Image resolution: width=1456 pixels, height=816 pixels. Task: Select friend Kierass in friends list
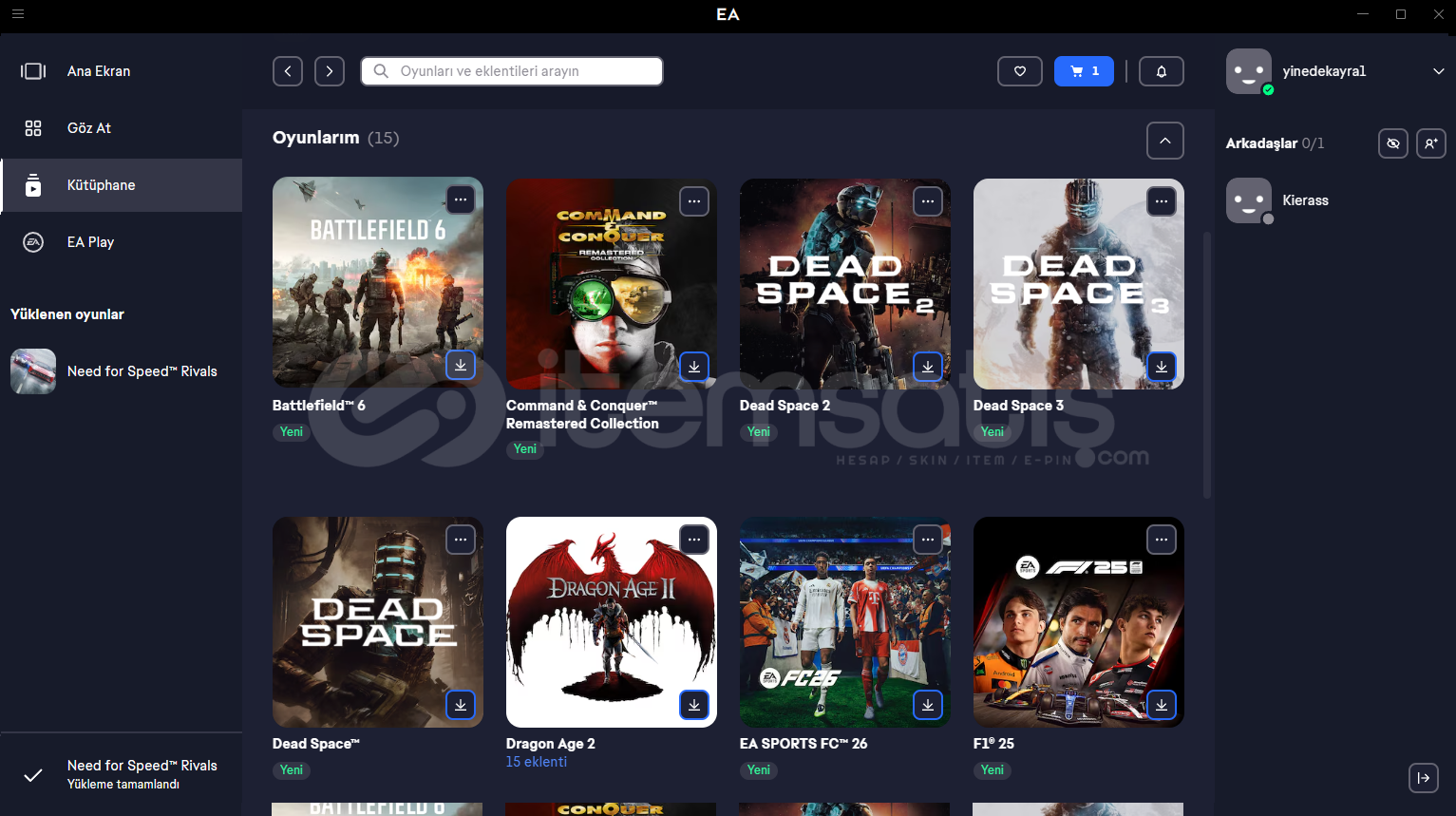click(1335, 200)
